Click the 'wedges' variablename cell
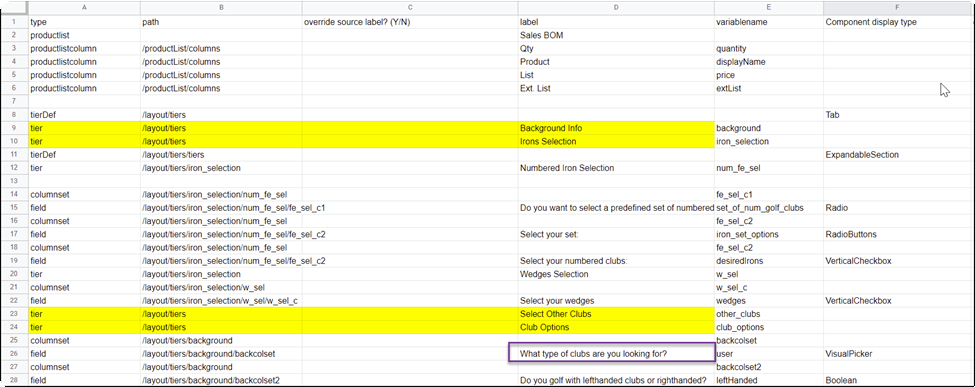Viewport: 975px width, 387px height. pyautogui.click(x=769, y=301)
